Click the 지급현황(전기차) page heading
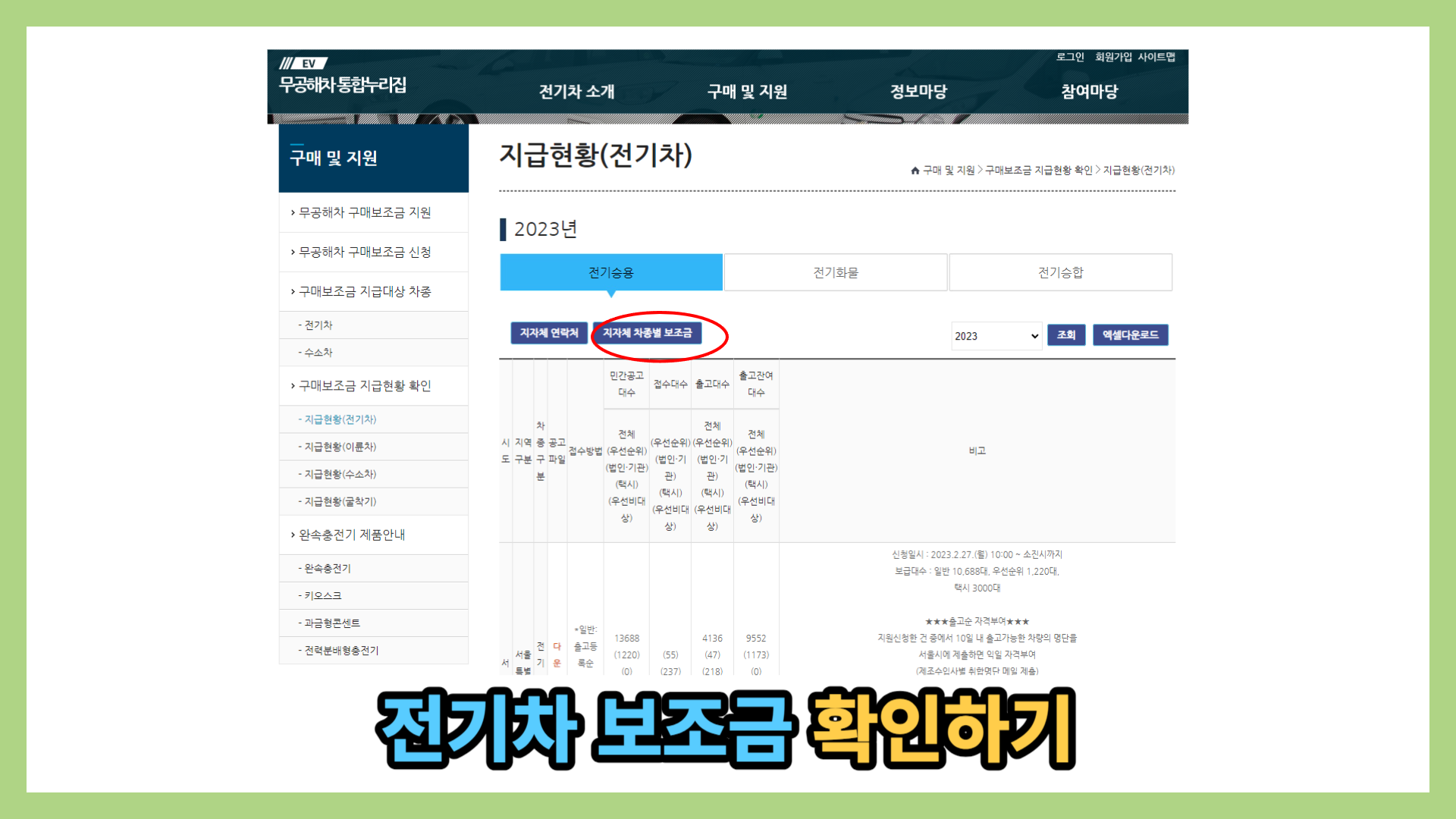This screenshot has height=819, width=1456. (x=596, y=155)
